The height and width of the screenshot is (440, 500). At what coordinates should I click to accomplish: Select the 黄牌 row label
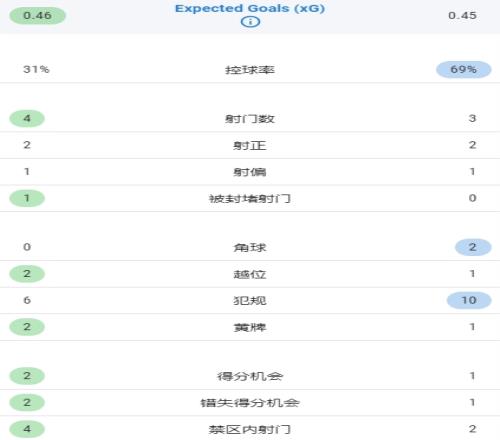(250, 328)
